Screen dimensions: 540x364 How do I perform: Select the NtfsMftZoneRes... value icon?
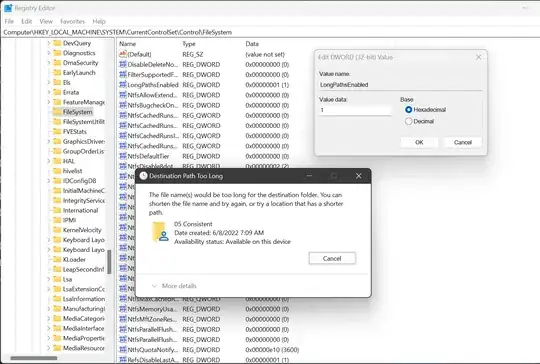[123, 319]
